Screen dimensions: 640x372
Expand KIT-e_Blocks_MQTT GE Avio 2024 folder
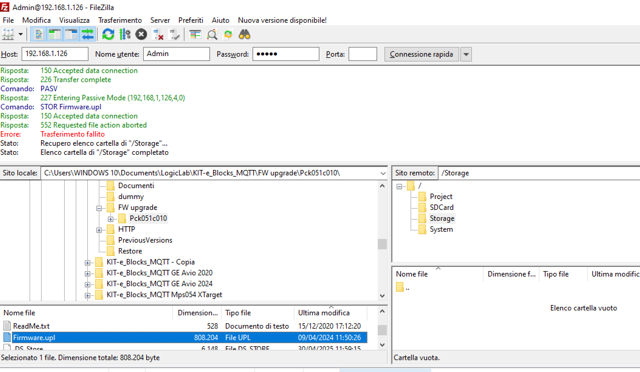(87, 285)
